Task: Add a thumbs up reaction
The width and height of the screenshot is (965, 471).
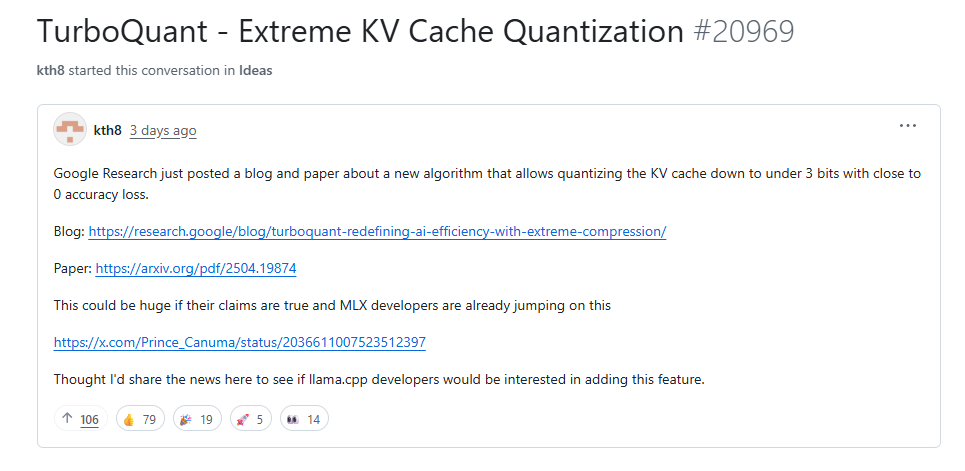Action: coord(139,419)
